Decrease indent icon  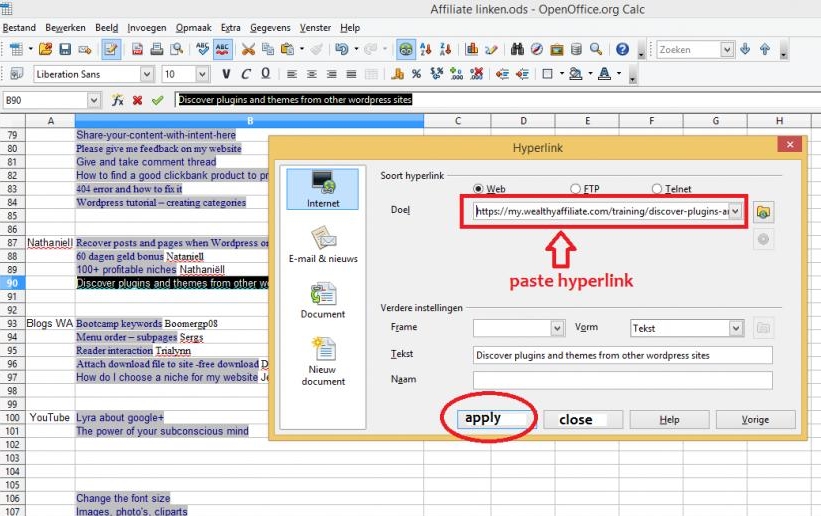(502, 74)
